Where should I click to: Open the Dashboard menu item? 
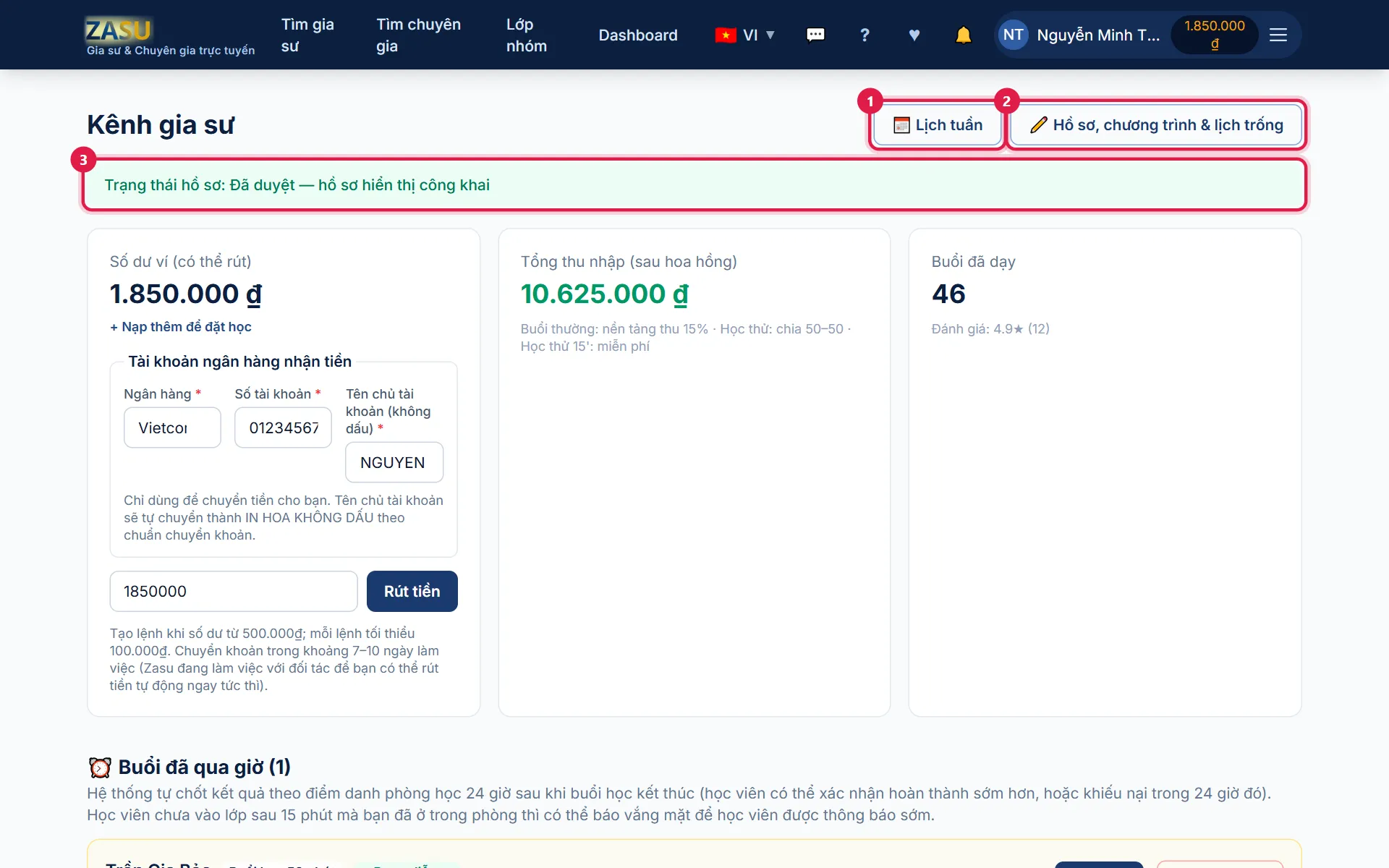(x=638, y=35)
